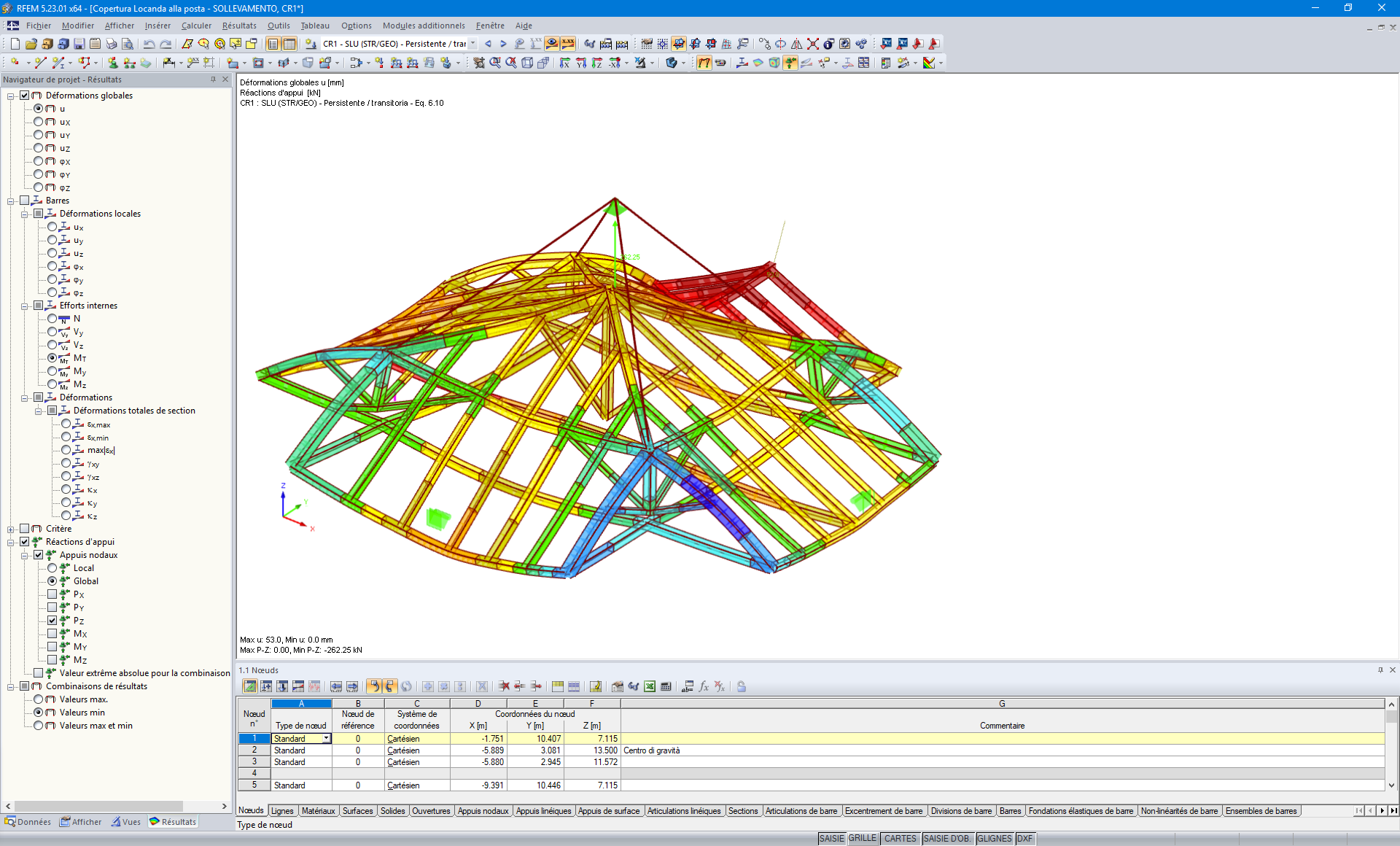Toggle GRILLE in the status bar

click(x=862, y=839)
